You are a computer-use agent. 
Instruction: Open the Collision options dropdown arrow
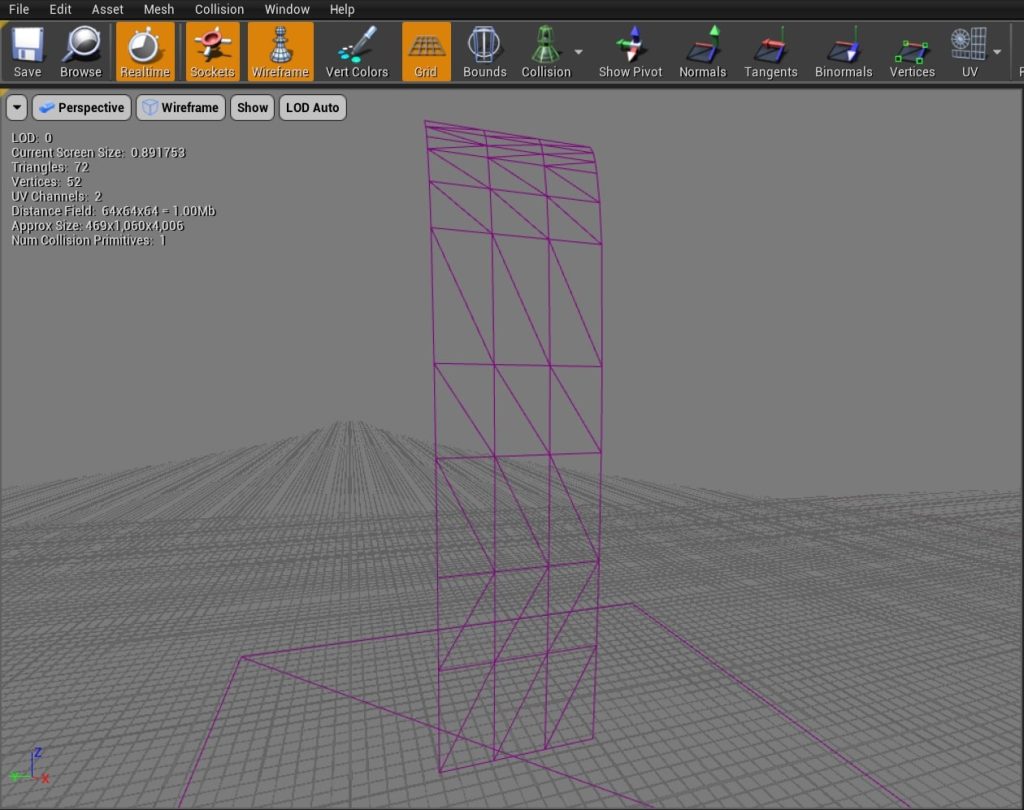pos(579,52)
